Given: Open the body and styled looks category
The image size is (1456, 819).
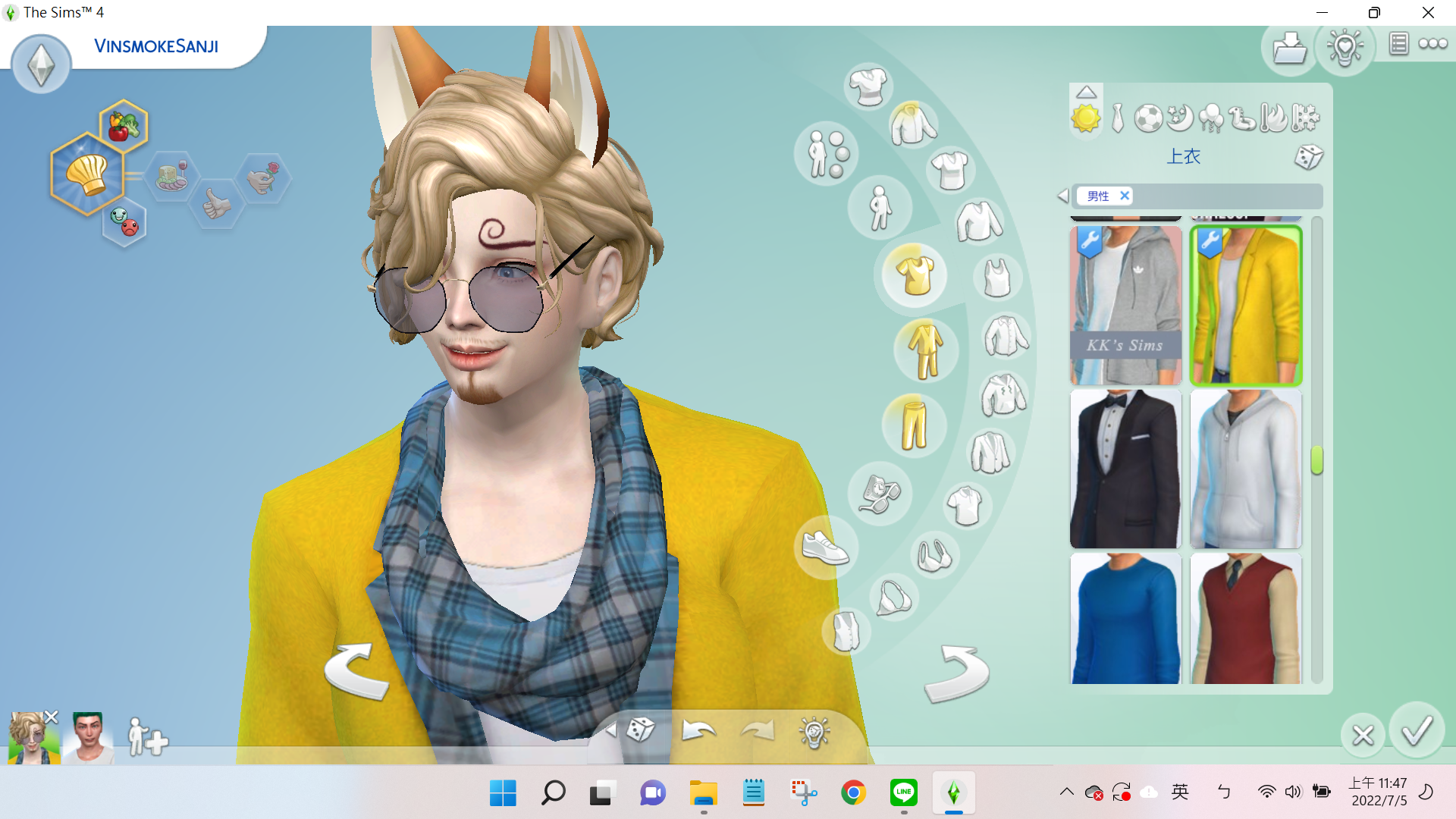Looking at the screenshot, I should coord(827,154).
